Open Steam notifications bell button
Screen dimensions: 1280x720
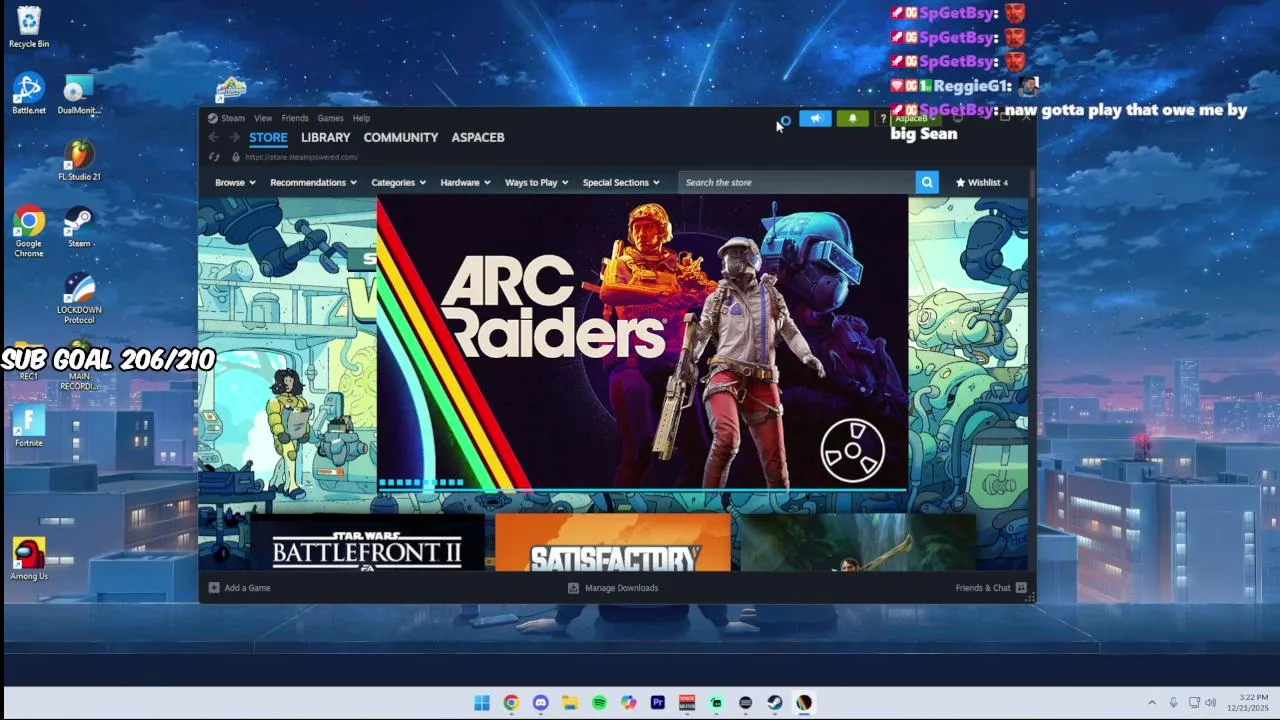click(852, 118)
